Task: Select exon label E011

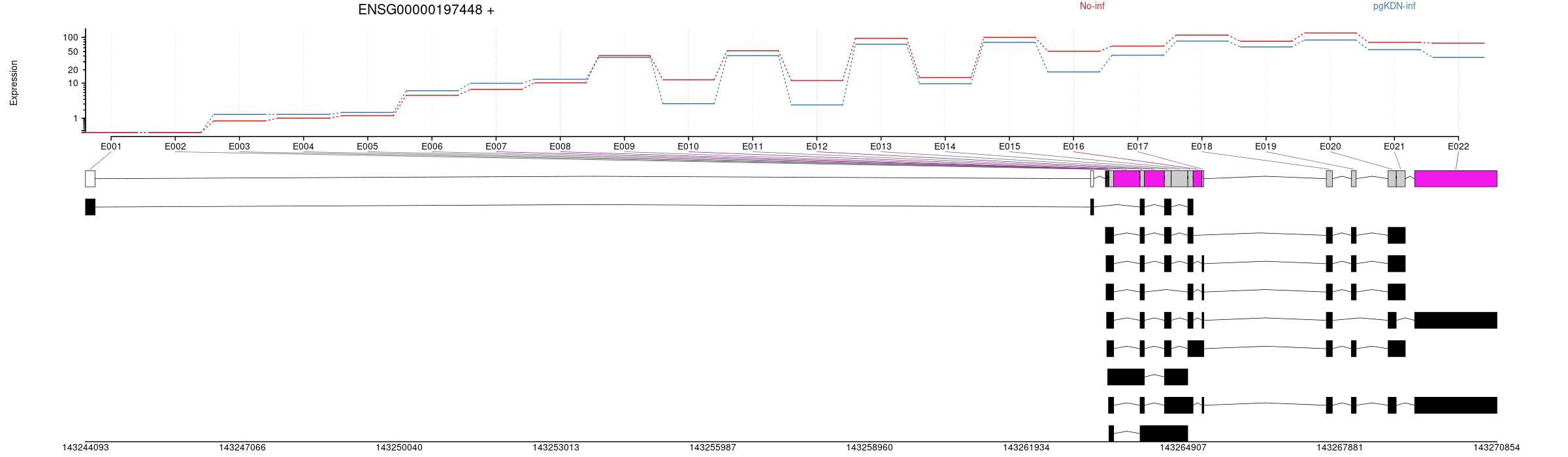Action: pyautogui.click(x=753, y=146)
